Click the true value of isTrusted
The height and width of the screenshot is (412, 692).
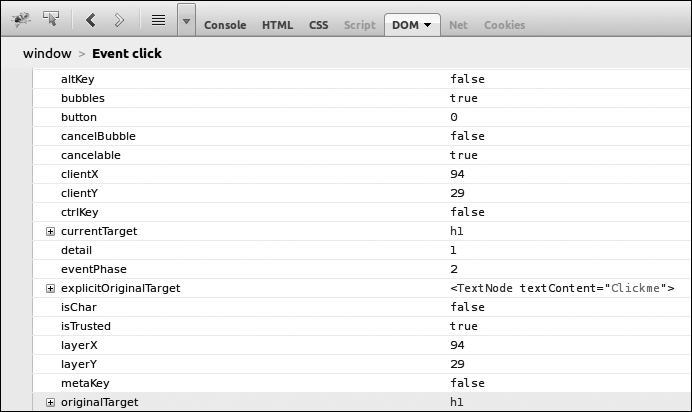(x=464, y=326)
